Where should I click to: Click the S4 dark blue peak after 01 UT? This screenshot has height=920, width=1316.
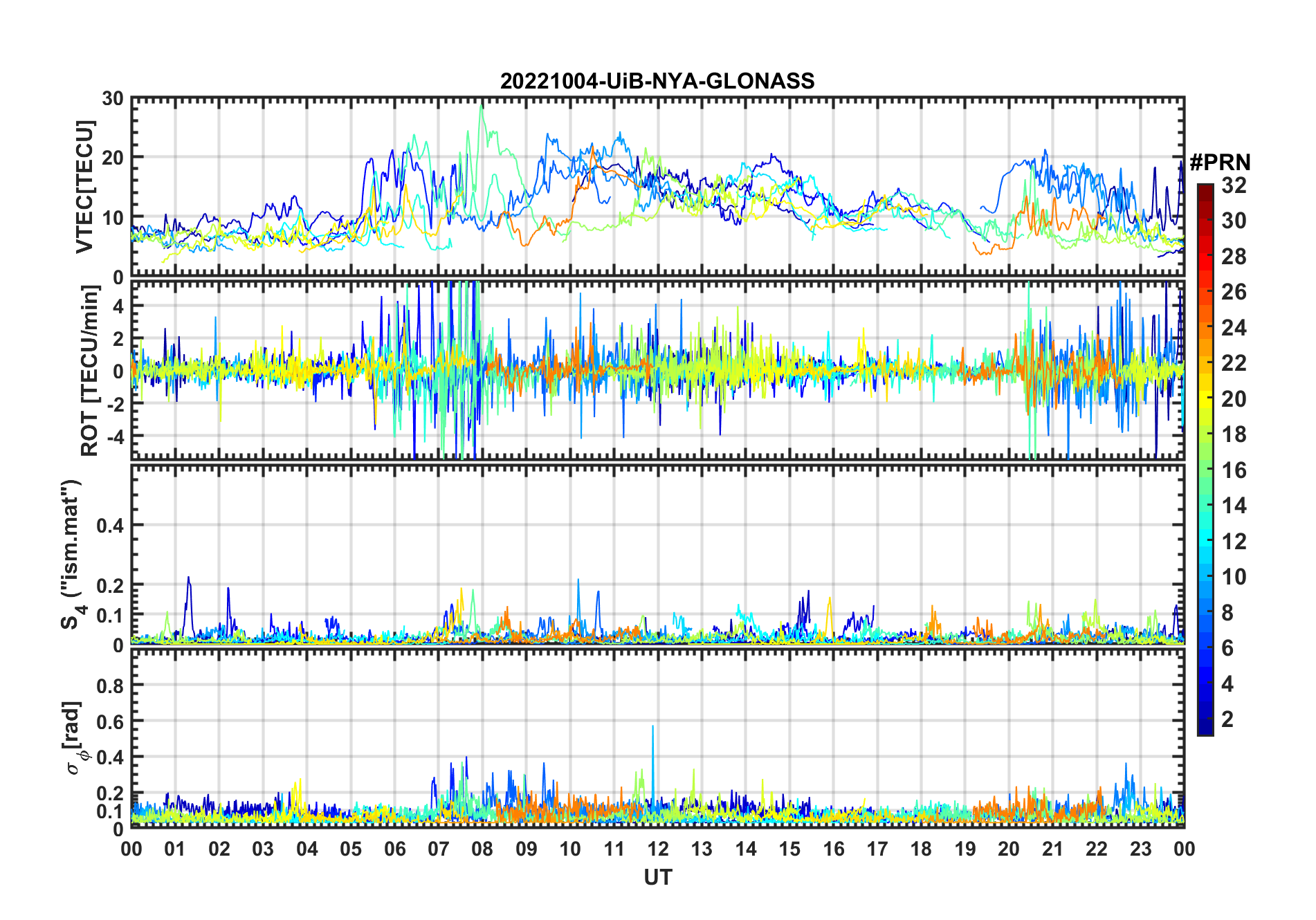point(188,578)
